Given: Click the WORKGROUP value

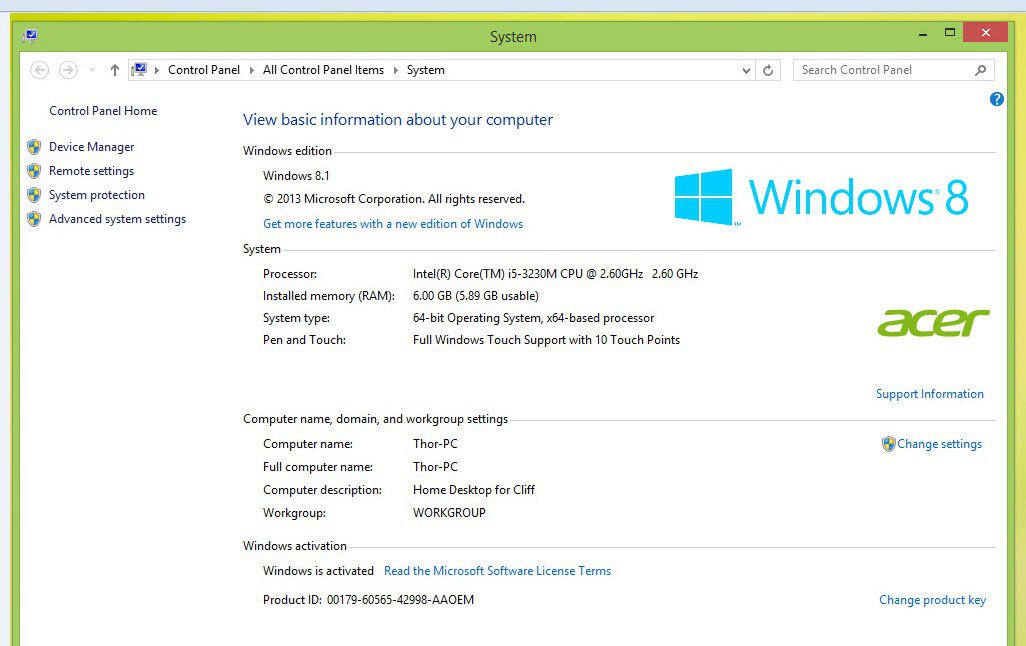Looking at the screenshot, I should coord(449,513).
